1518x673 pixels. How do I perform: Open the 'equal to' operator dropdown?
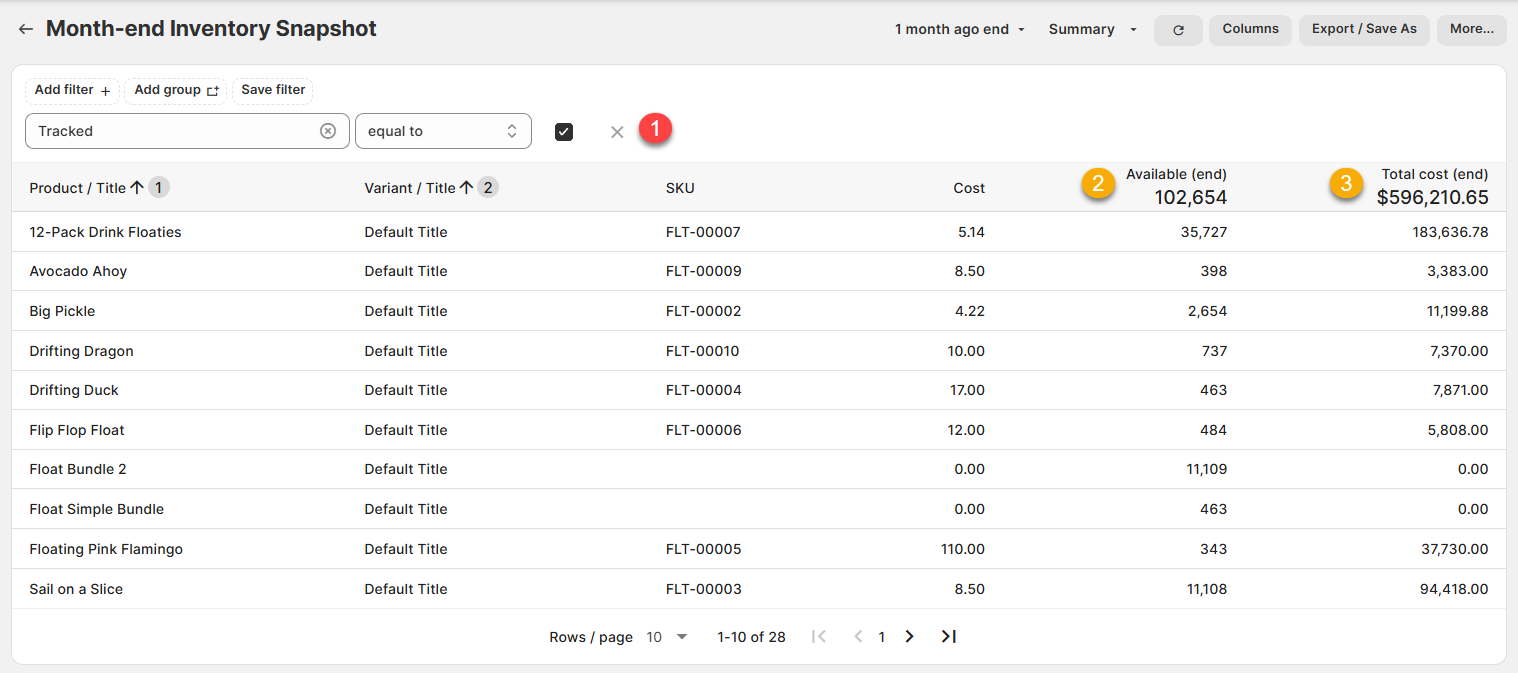click(443, 131)
